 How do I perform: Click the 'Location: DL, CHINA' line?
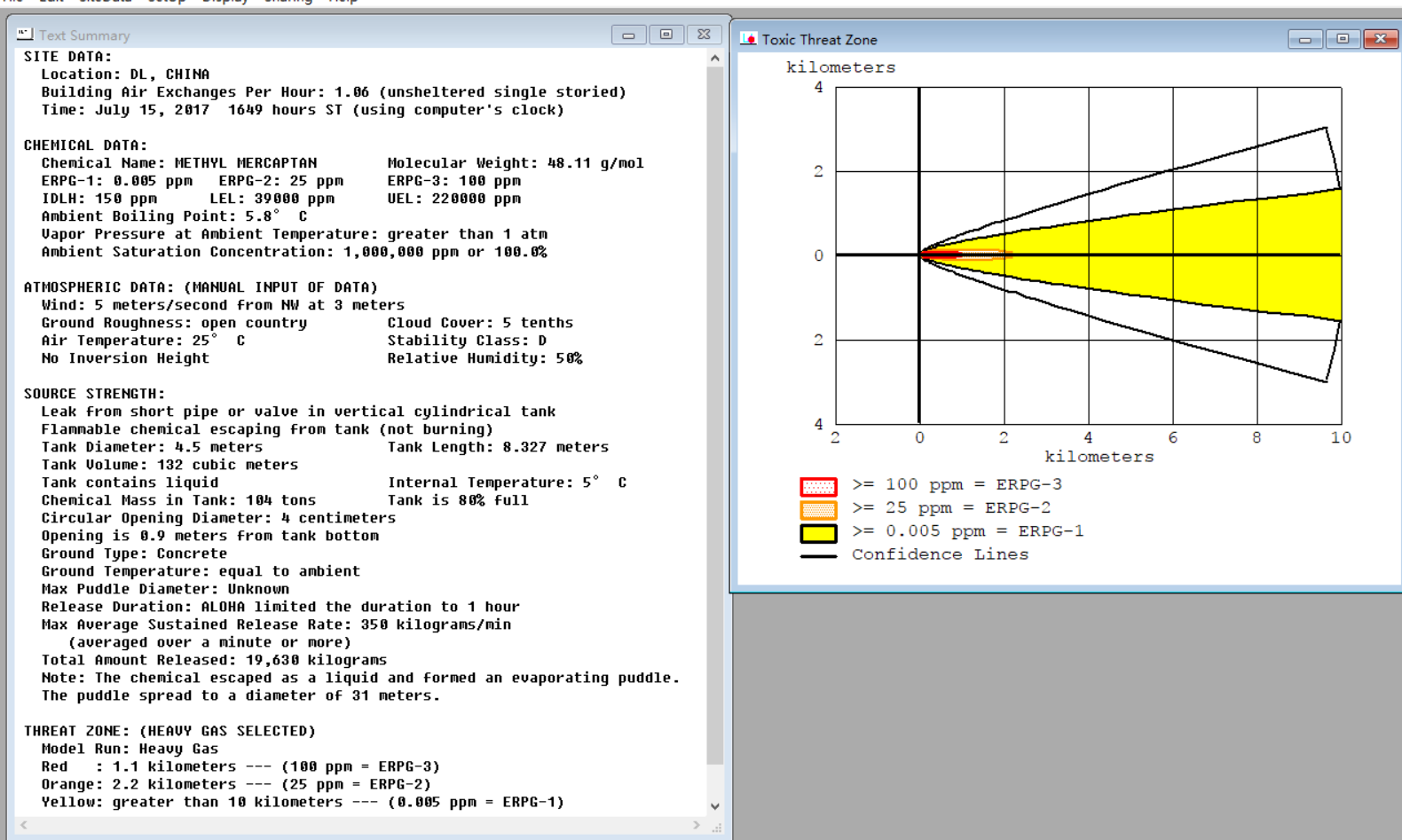point(125,75)
